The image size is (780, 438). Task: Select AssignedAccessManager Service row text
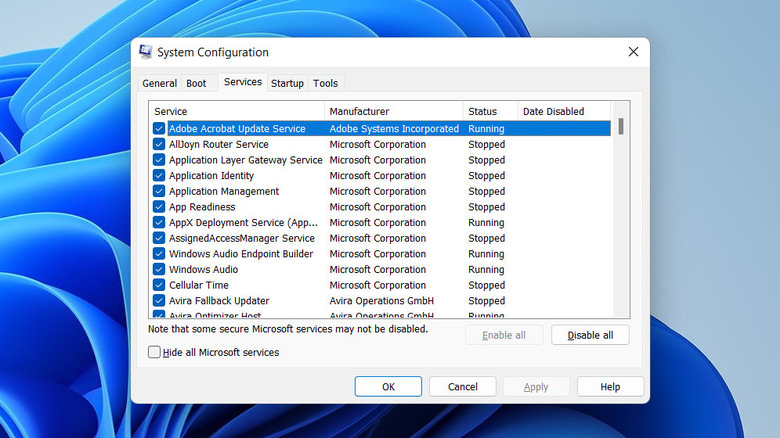coord(242,238)
